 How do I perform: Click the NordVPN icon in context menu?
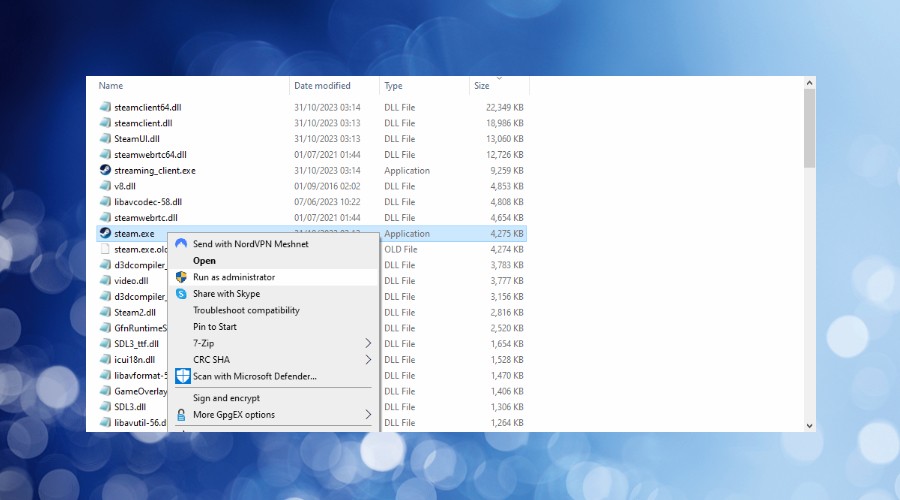[x=181, y=243]
